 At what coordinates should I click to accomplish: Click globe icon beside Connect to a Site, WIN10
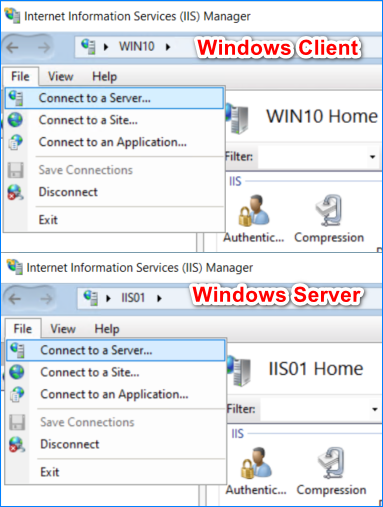(15, 120)
